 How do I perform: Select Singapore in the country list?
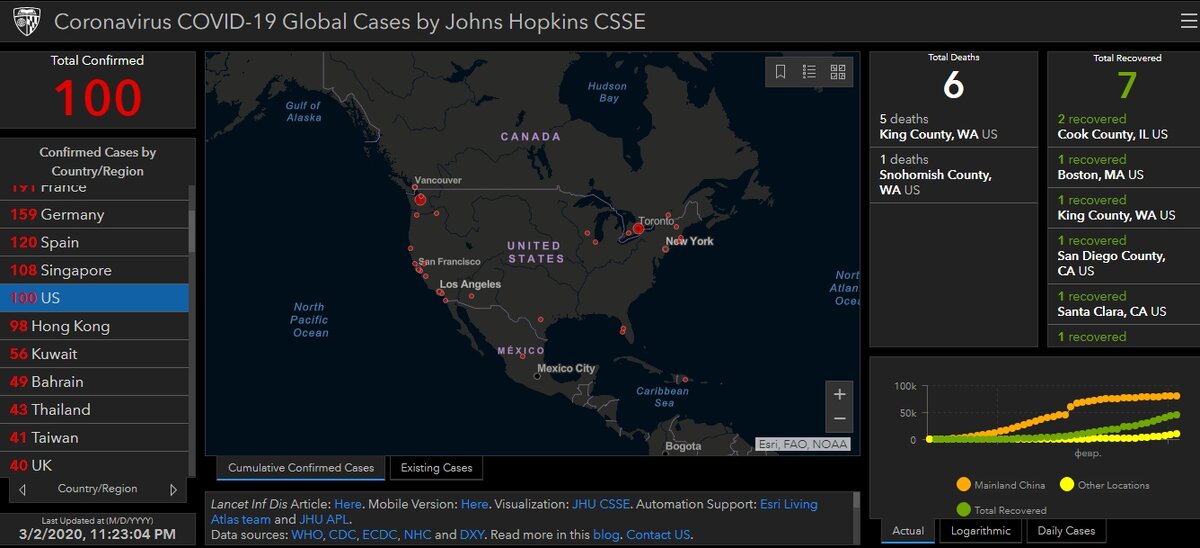(94, 270)
